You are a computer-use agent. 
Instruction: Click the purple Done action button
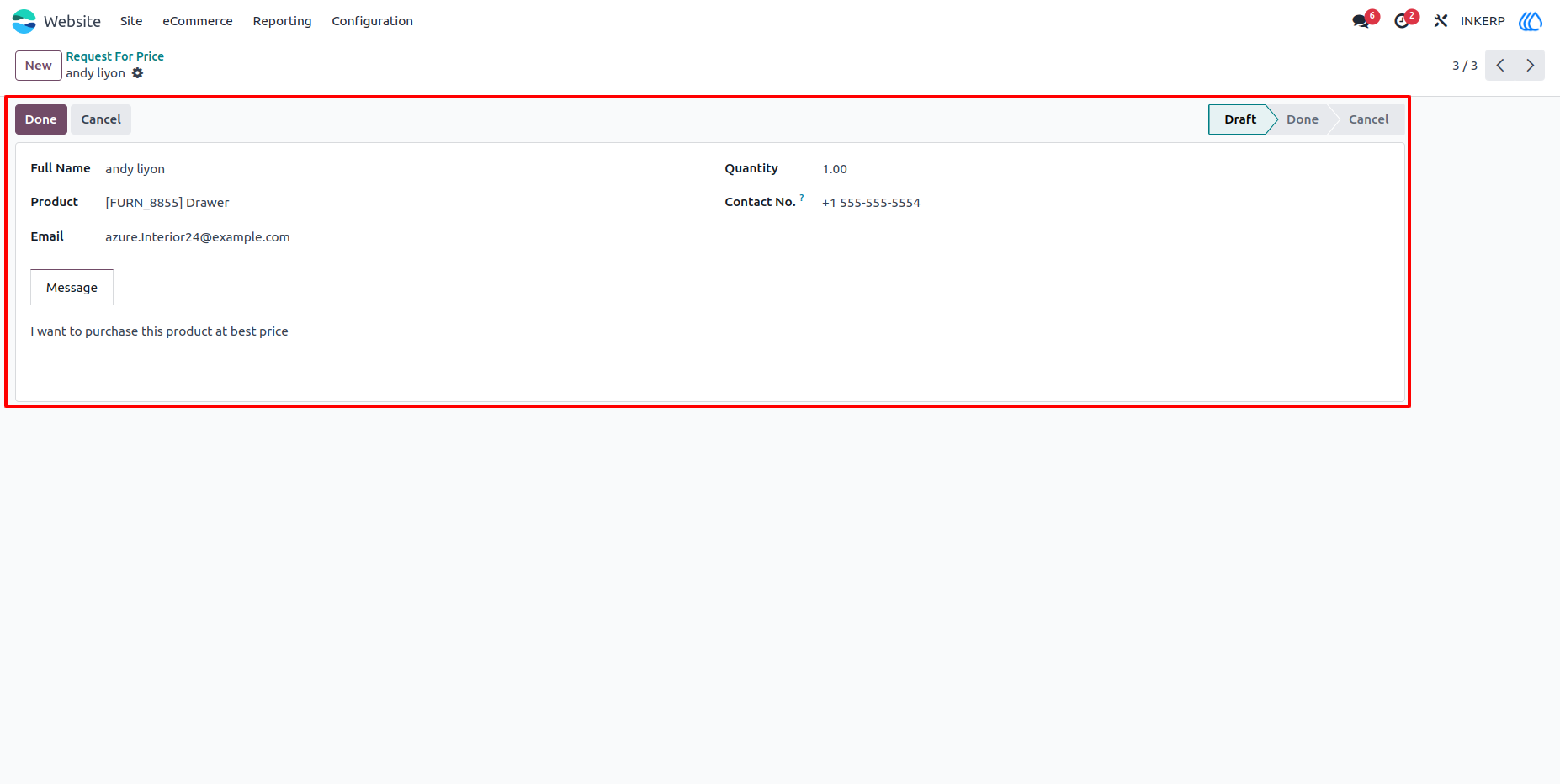41,119
